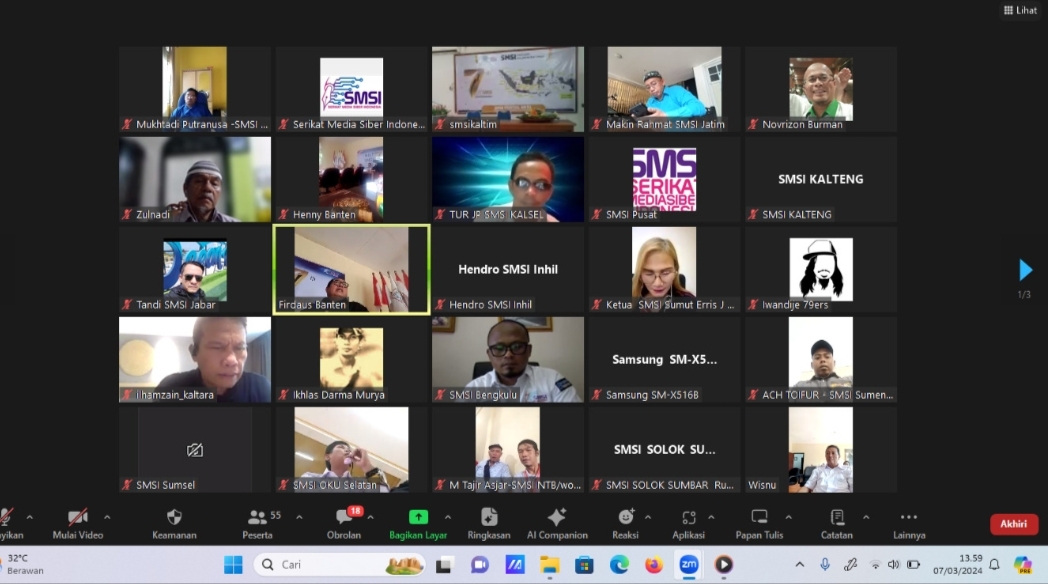Expand the arrow beside Mulai Video
The height and width of the screenshot is (584, 1048).
(107, 517)
